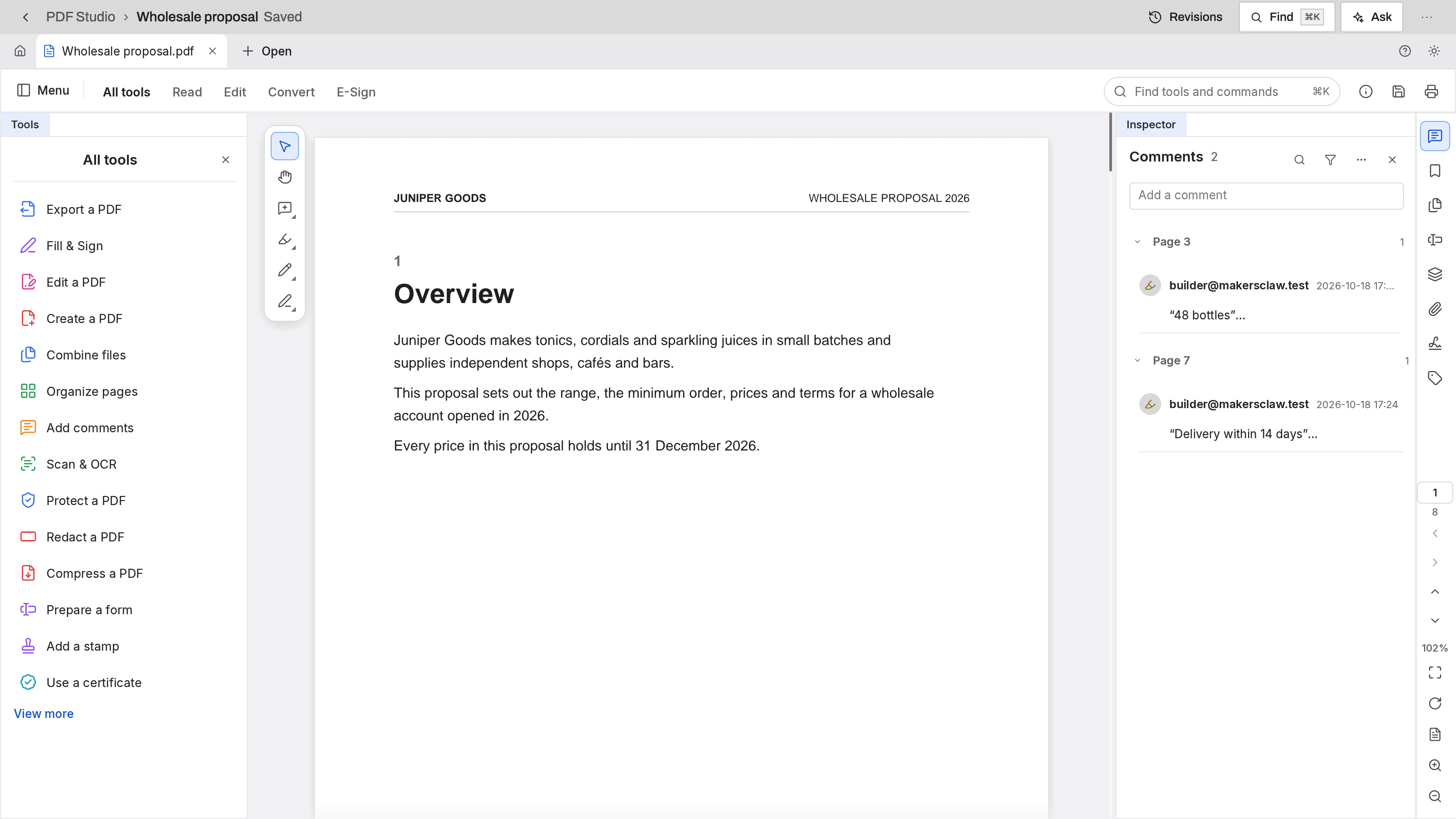Toggle light/dark theme sun icon
The width and height of the screenshot is (1456, 819).
tap(1434, 51)
